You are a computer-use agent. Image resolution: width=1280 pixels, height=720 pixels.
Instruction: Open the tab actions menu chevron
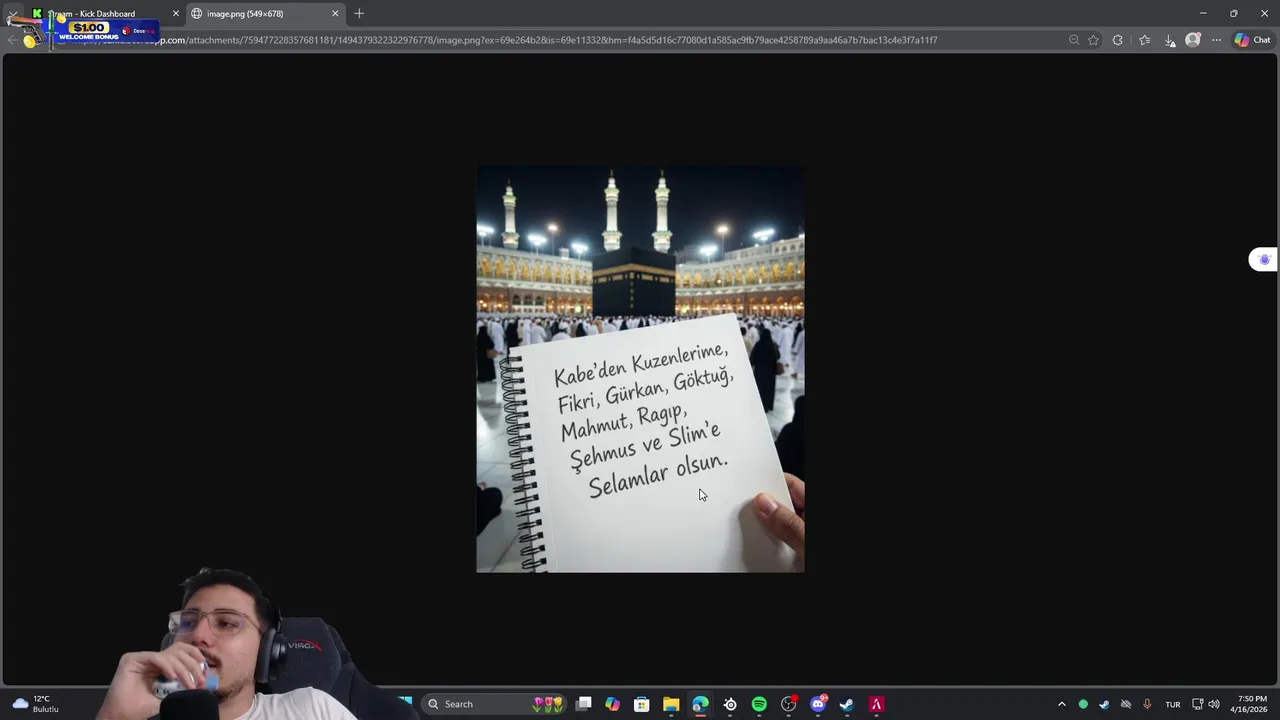(x=12, y=14)
